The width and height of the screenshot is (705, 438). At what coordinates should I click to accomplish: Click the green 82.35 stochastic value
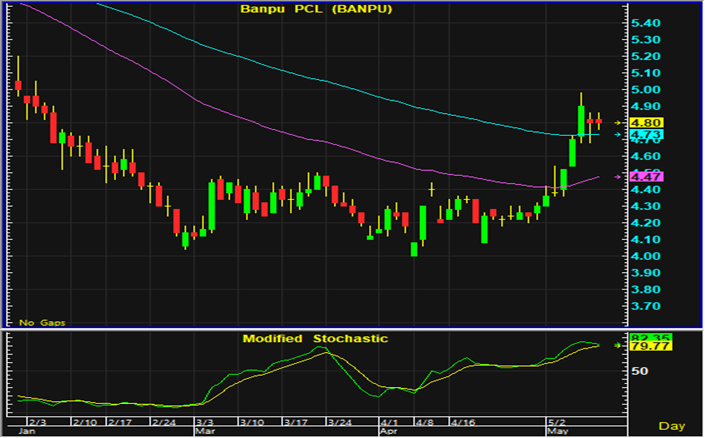click(x=651, y=338)
